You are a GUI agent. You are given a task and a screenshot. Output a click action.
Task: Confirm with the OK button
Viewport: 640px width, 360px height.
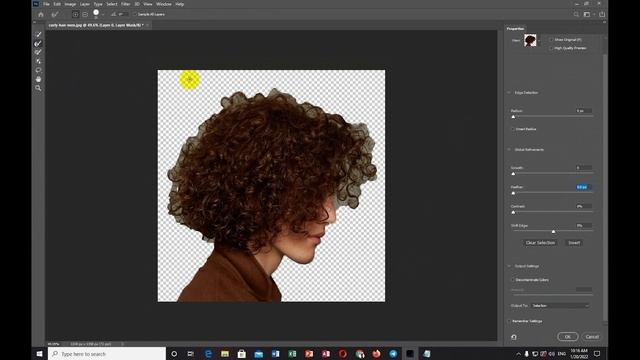[x=568, y=337]
